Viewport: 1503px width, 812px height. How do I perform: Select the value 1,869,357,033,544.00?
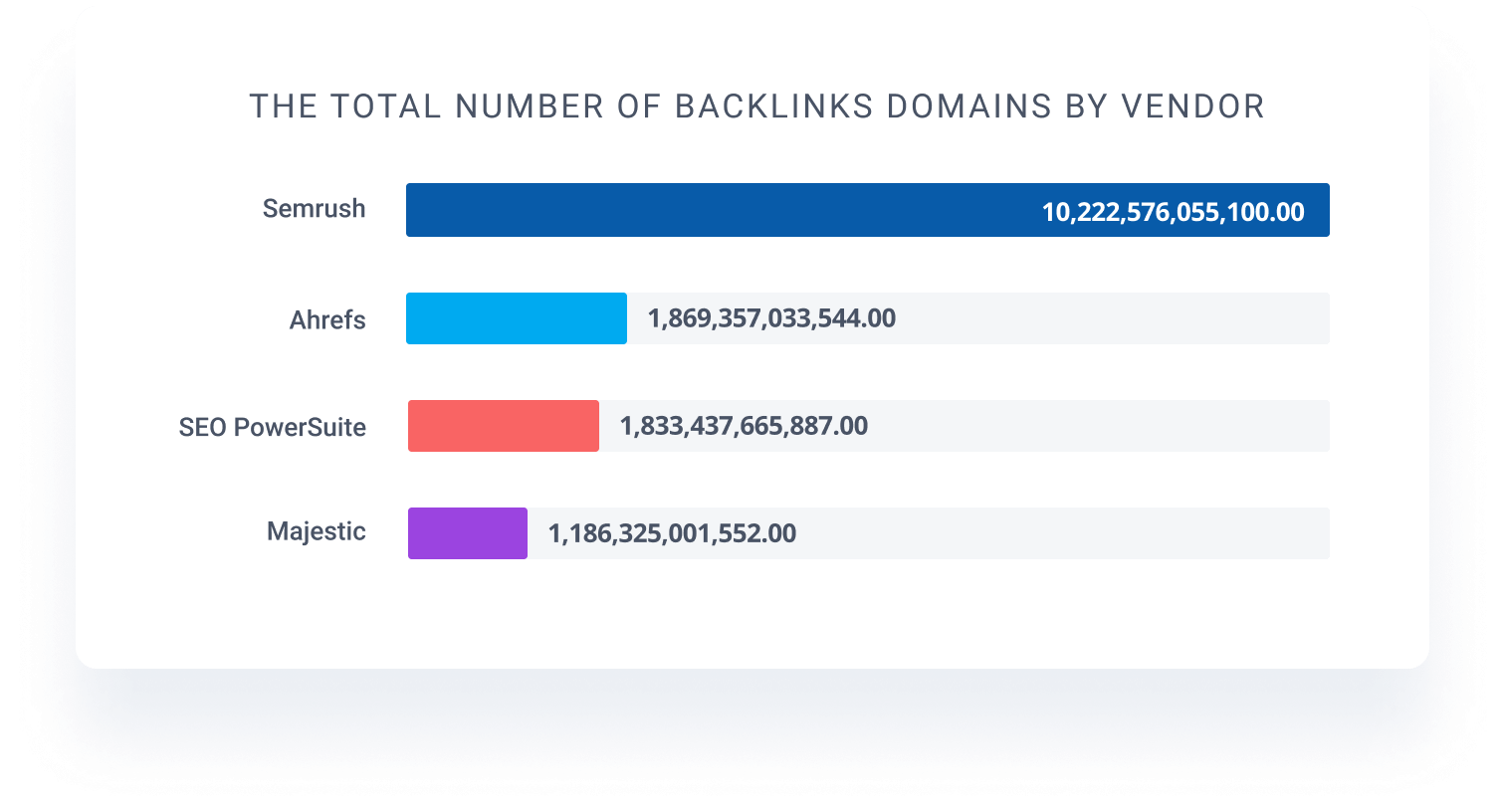(x=771, y=318)
